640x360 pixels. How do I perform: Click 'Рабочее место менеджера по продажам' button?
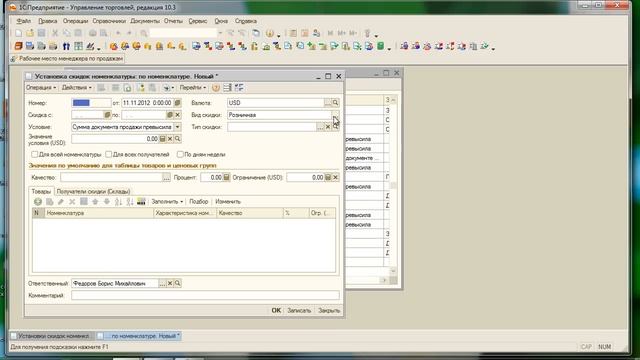(67, 59)
